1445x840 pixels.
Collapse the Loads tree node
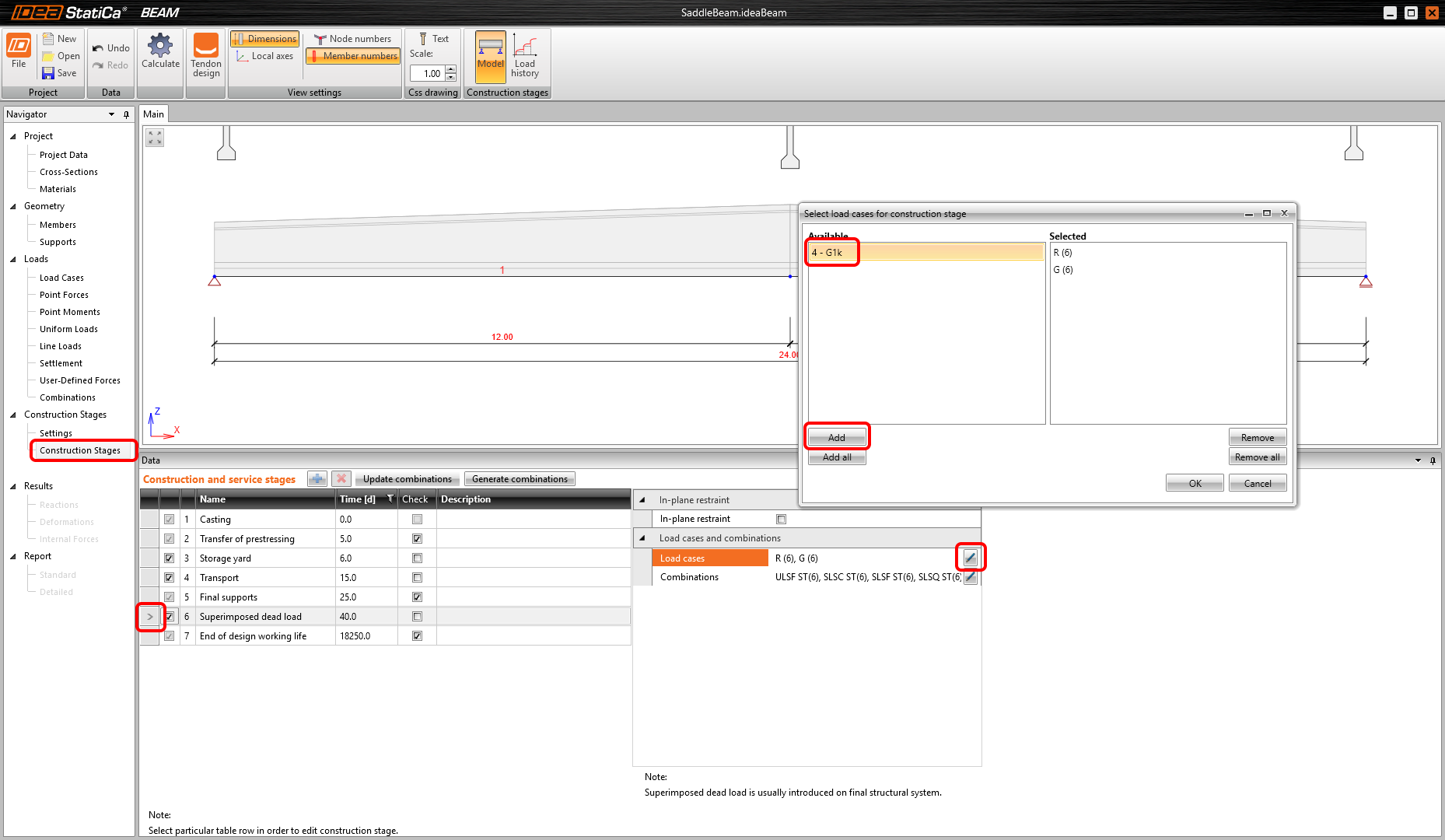[13, 259]
